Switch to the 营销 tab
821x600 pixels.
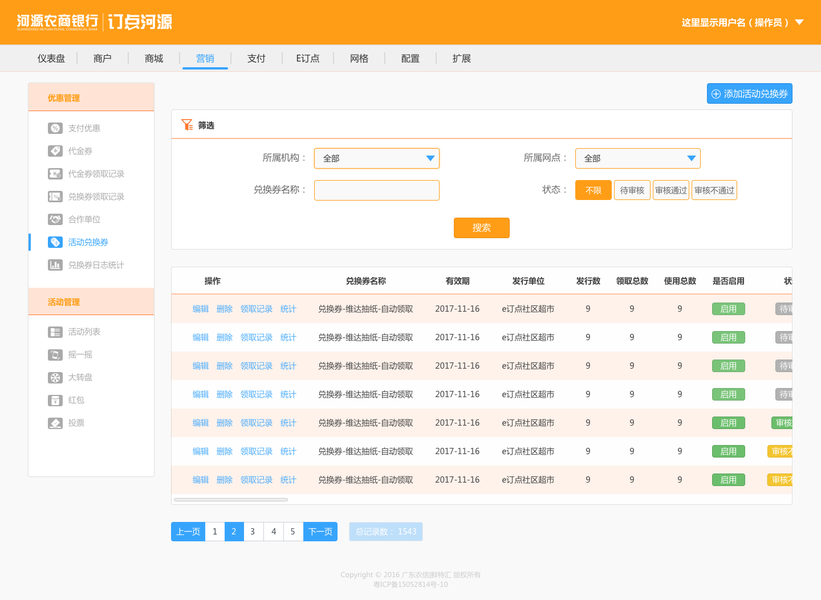(x=205, y=58)
